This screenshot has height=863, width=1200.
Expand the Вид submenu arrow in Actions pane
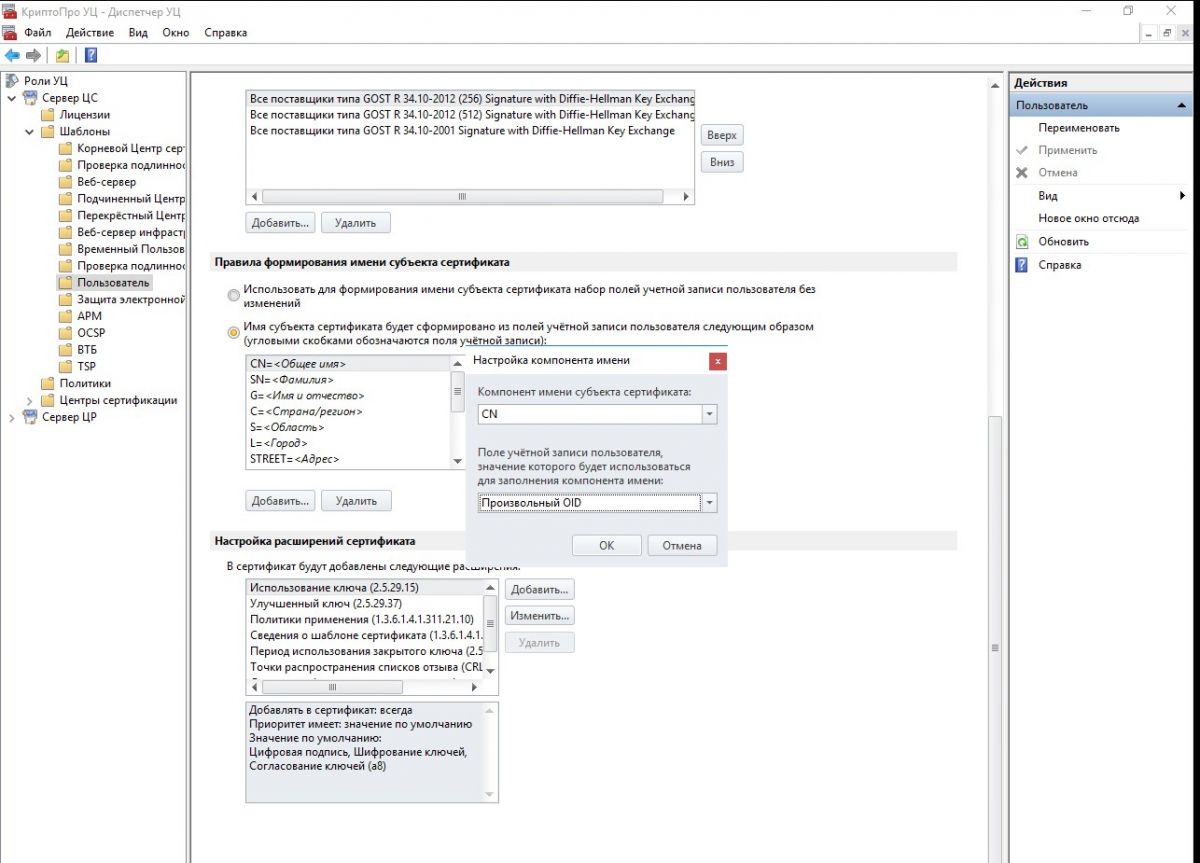pyautogui.click(x=1182, y=196)
